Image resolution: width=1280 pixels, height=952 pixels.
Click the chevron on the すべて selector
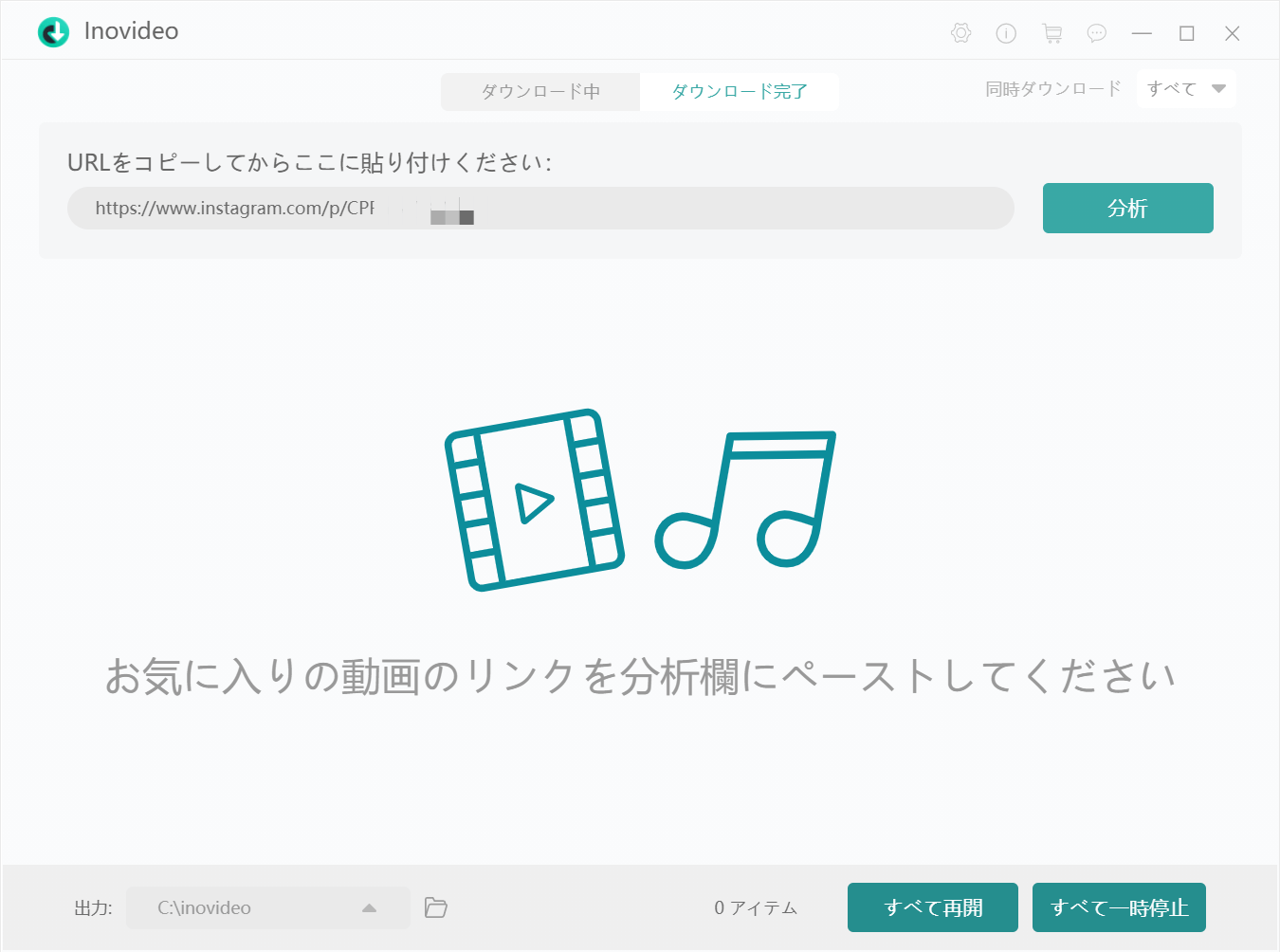[1216, 88]
